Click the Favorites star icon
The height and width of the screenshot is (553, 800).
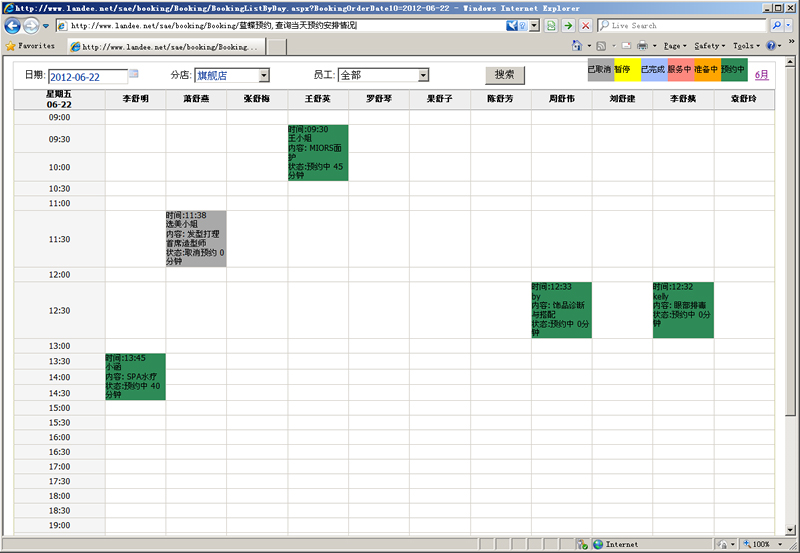(x=10, y=46)
